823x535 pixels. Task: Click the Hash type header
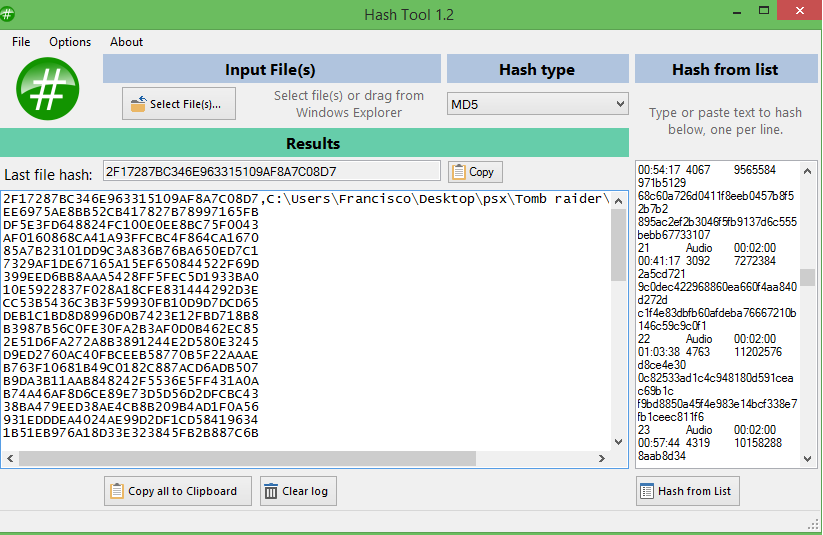pos(537,69)
